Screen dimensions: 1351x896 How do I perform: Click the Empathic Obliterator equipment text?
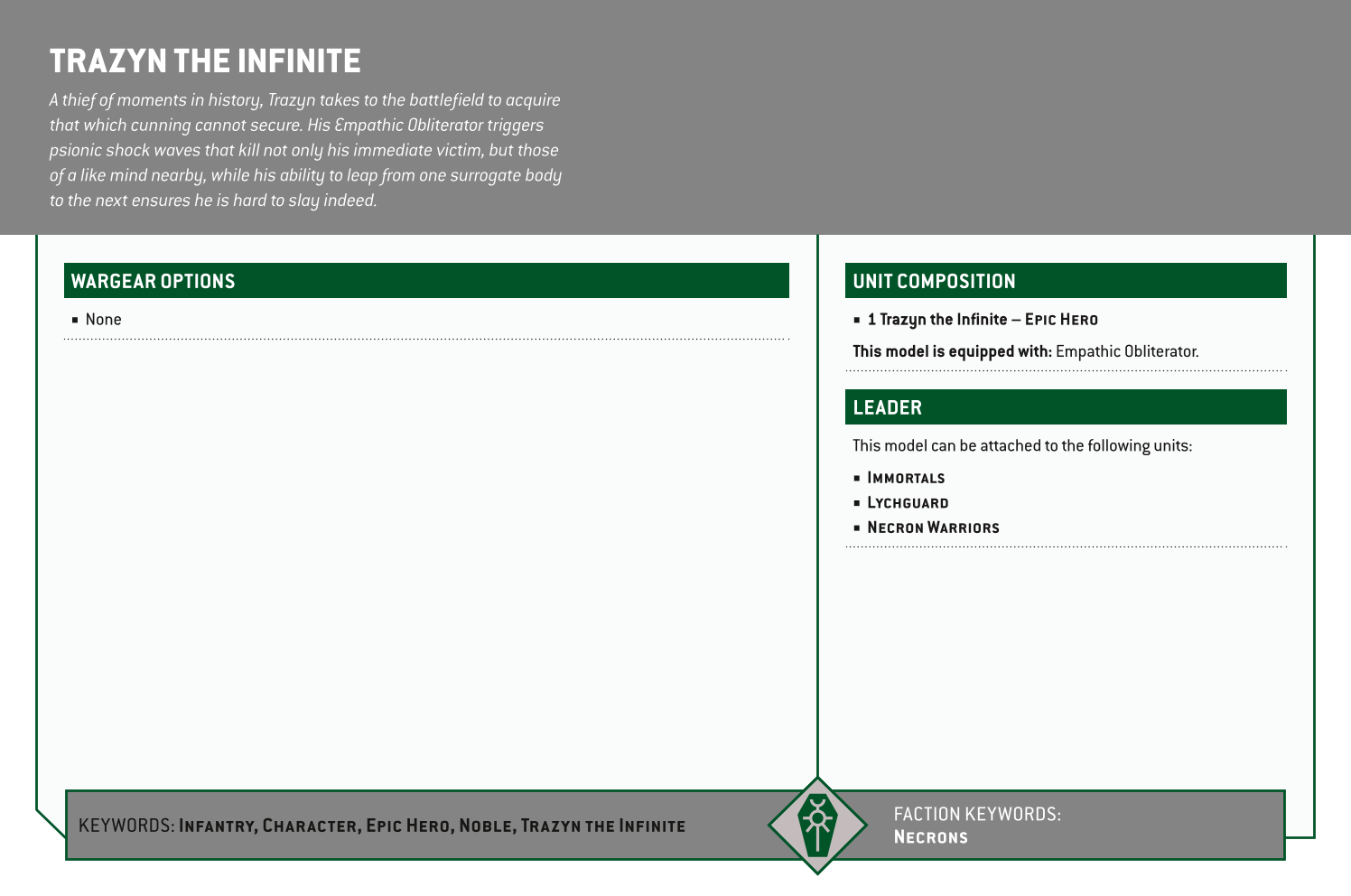coord(1126,351)
